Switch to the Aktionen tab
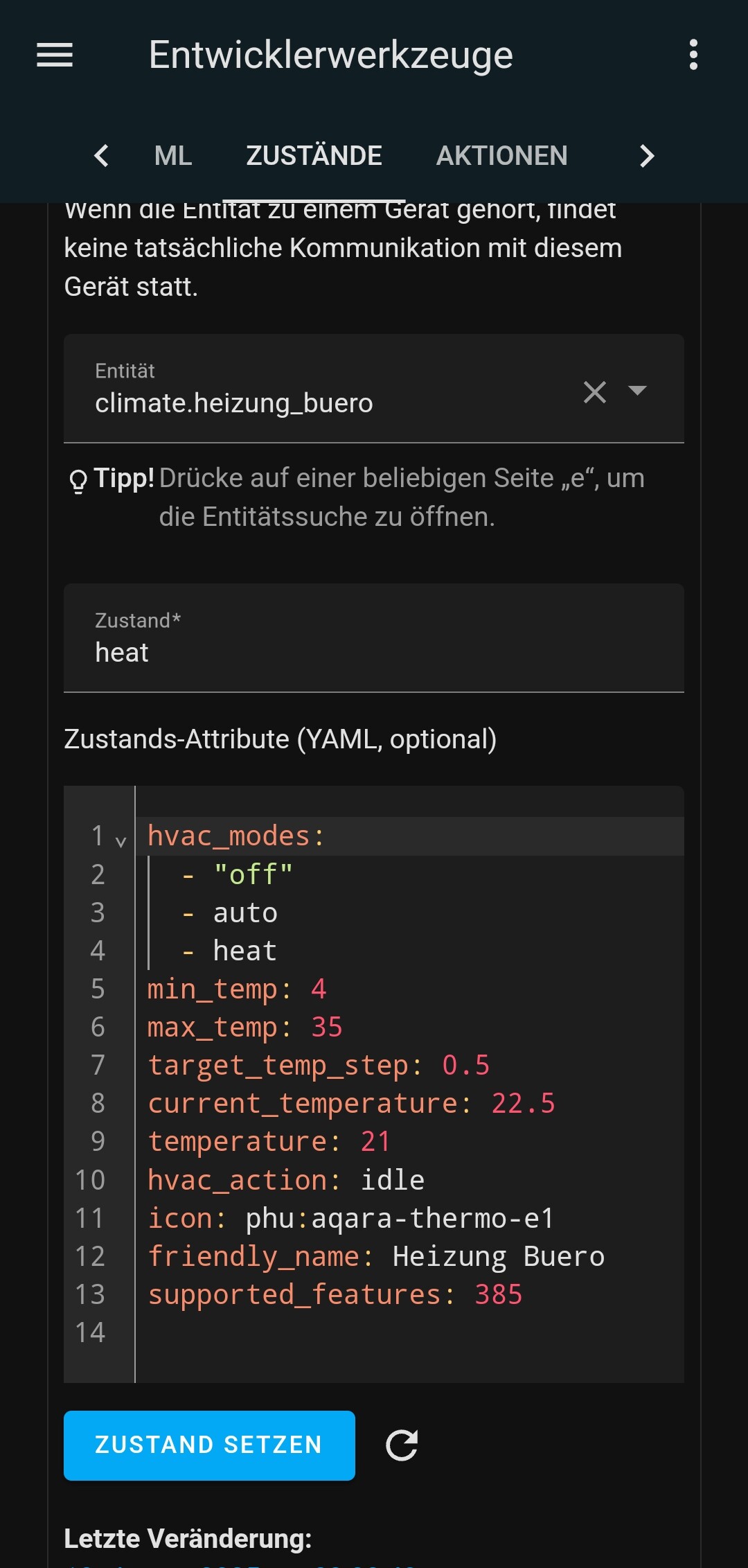748x1568 pixels. click(x=502, y=155)
